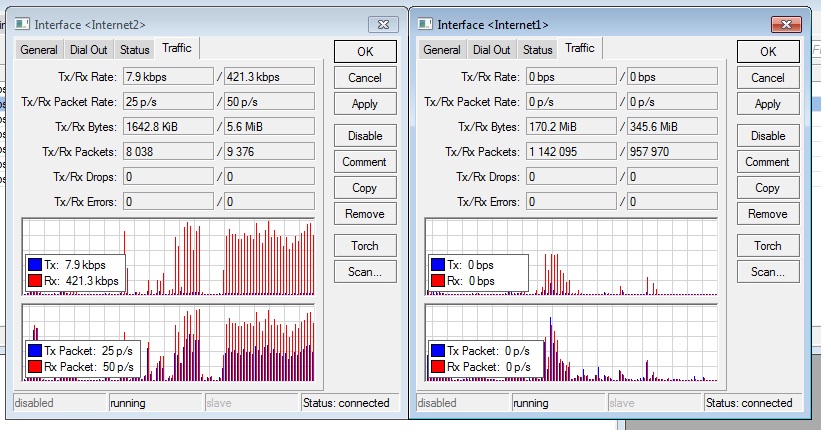Click Internet1 packet-rate traffic graph

click(571, 342)
